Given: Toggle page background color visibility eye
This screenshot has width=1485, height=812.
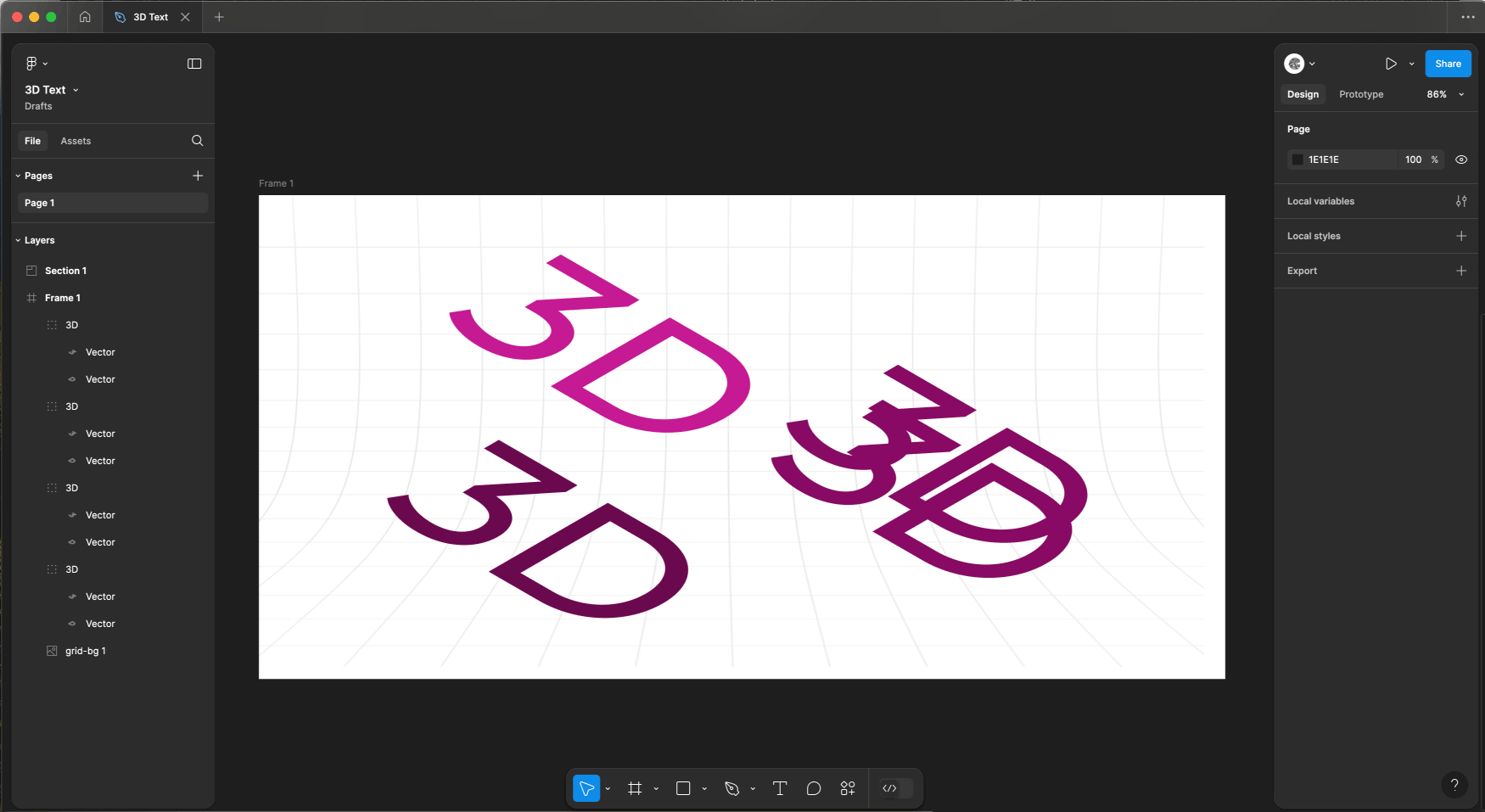Looking at the screenshot, I should click(1461, 160).
